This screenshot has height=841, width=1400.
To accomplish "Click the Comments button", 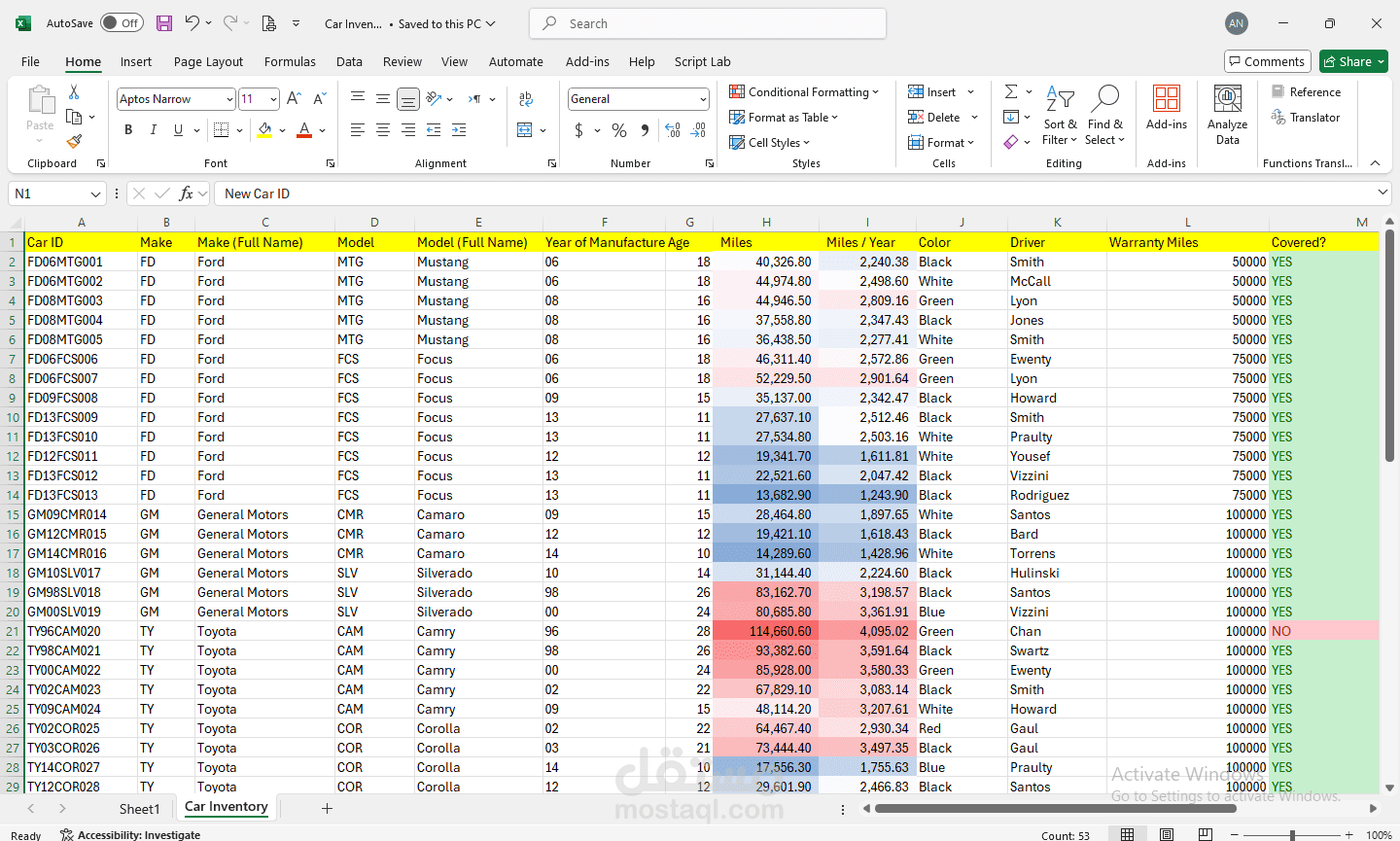I will (1268, 61).
